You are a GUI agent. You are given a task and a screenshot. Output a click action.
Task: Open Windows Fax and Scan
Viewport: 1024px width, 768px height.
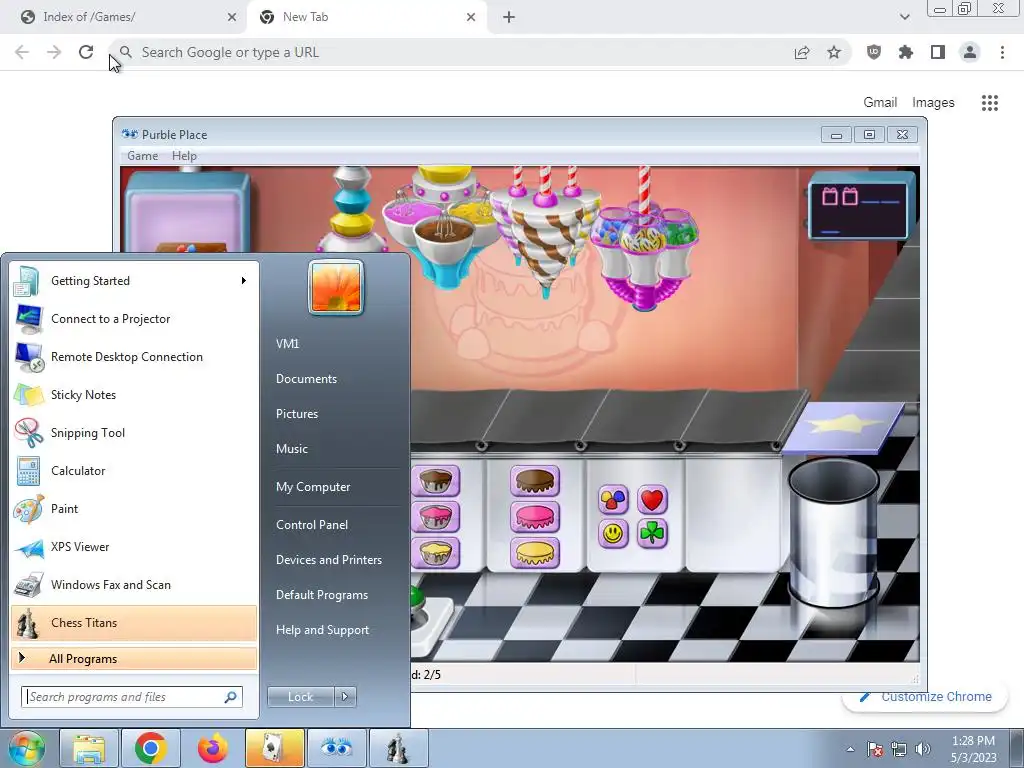tap(134, 584)
